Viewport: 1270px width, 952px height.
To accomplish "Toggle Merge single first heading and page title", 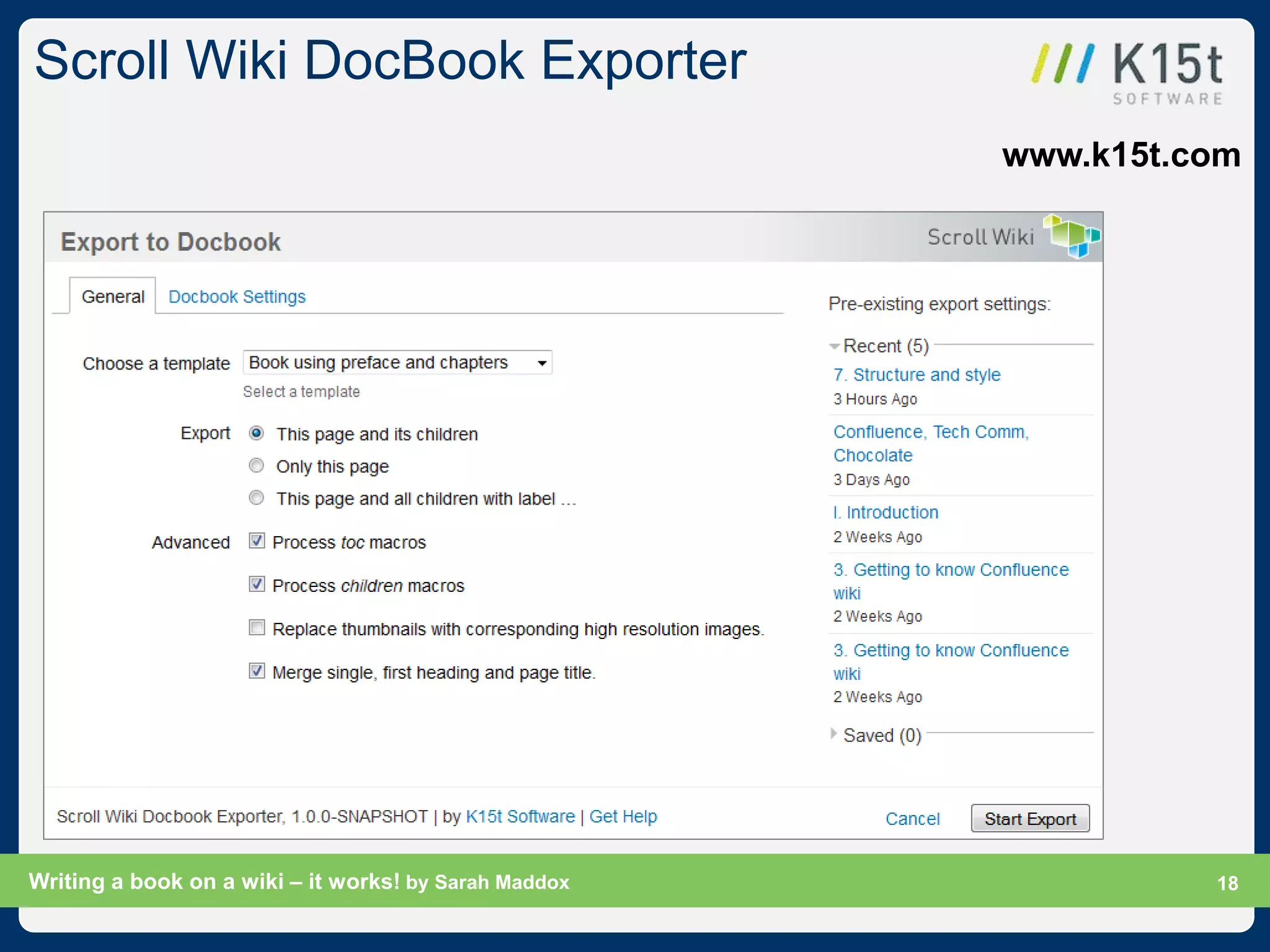I will [257, 671].
